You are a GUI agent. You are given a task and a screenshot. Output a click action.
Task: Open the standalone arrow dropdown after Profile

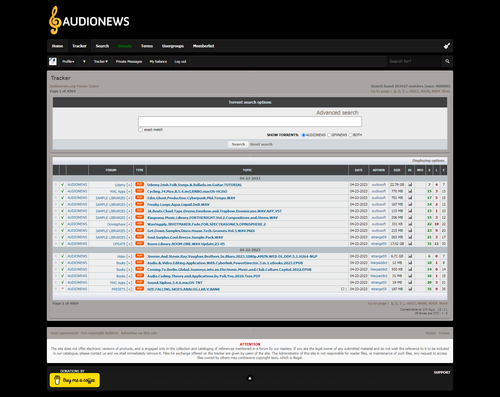click(x=84, y=61)
